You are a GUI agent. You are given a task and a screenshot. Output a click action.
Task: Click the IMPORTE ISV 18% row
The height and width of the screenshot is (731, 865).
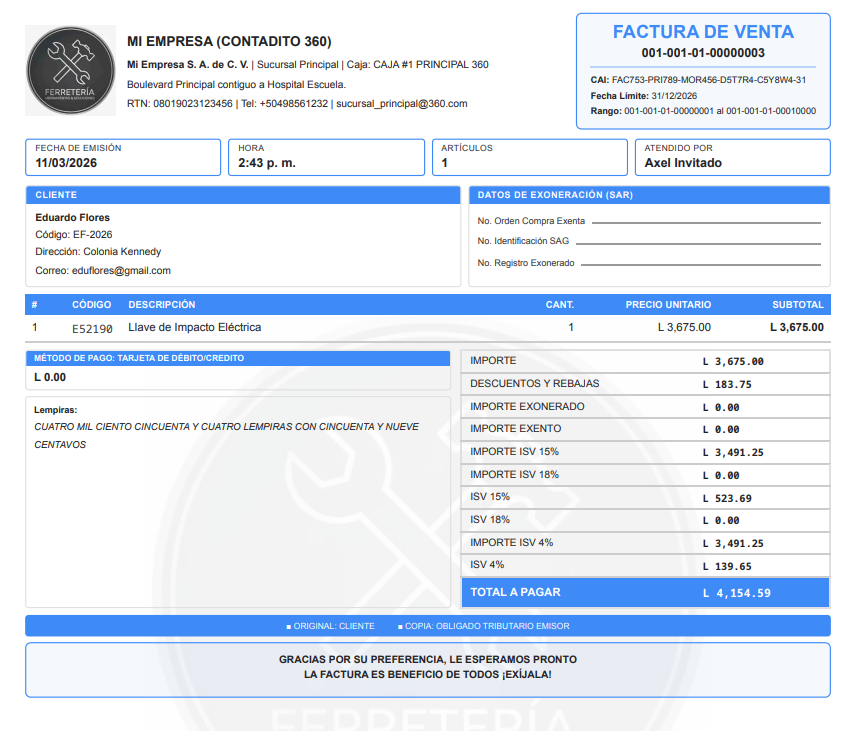click(x=645, y=474)
